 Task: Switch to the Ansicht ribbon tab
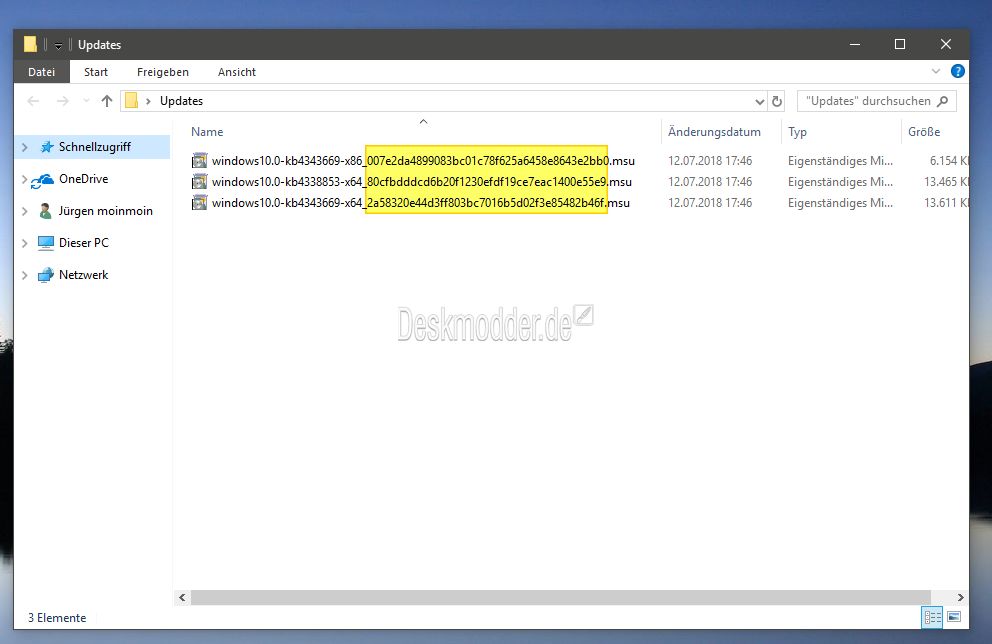click(x=237, y=72)
